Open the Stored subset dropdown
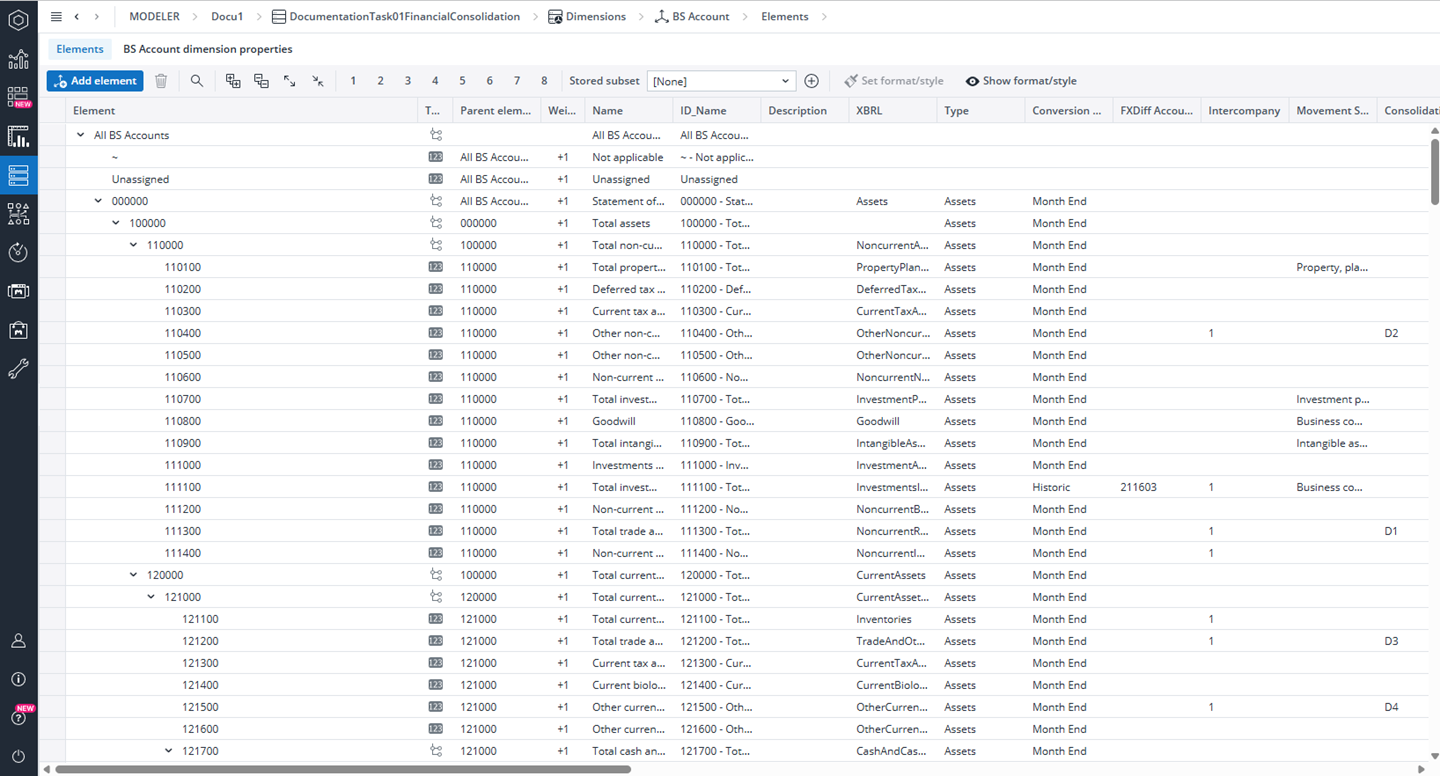This screenshot has width=1440, height=776. click(721, 81)
